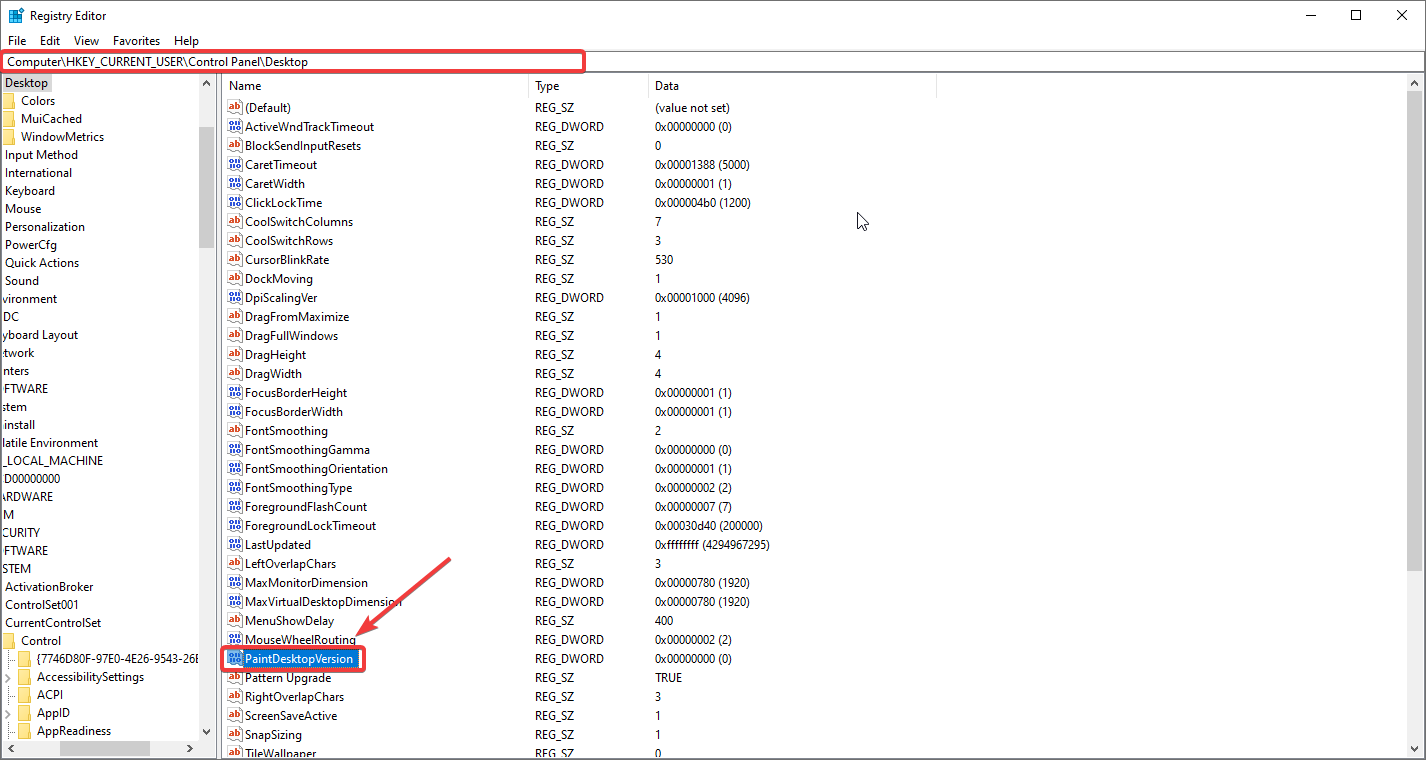Select the FontSmoothing string icon
Screen dimensions: 1426x760
[236, 431]
